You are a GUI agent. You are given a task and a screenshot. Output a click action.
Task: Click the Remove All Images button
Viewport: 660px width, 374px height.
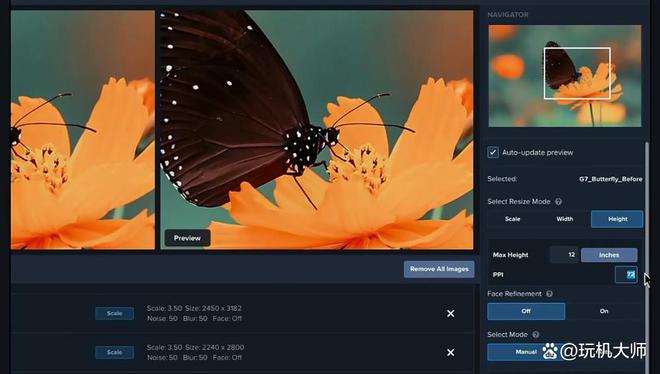[x=439, y=269]
